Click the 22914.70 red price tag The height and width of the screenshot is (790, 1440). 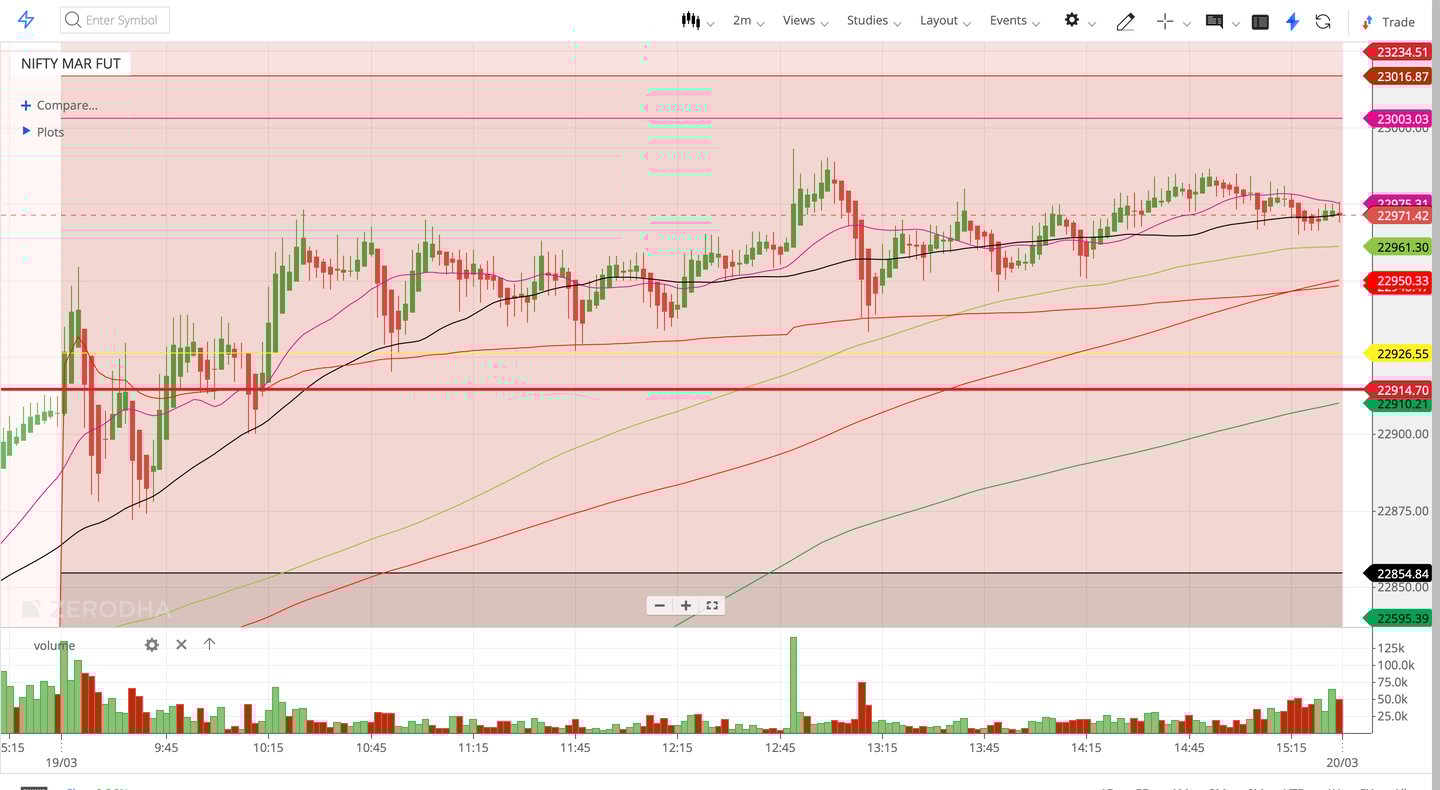[1399, 390]
